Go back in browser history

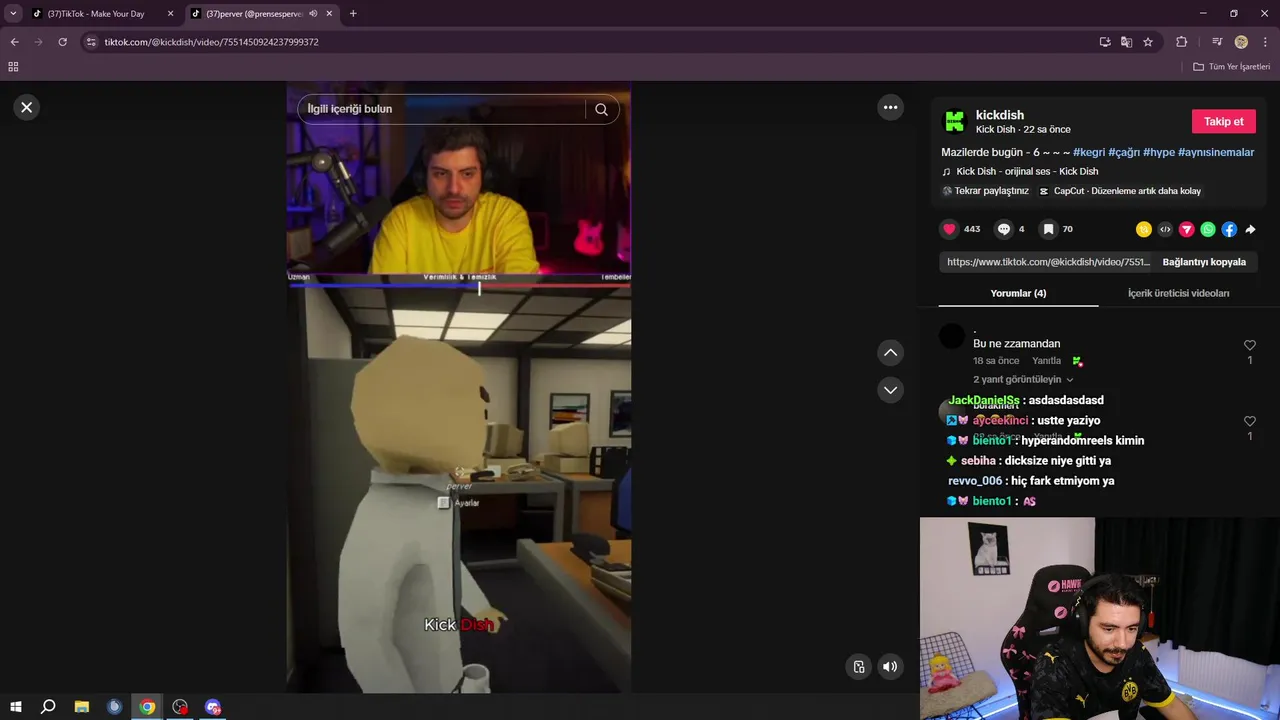14,42
